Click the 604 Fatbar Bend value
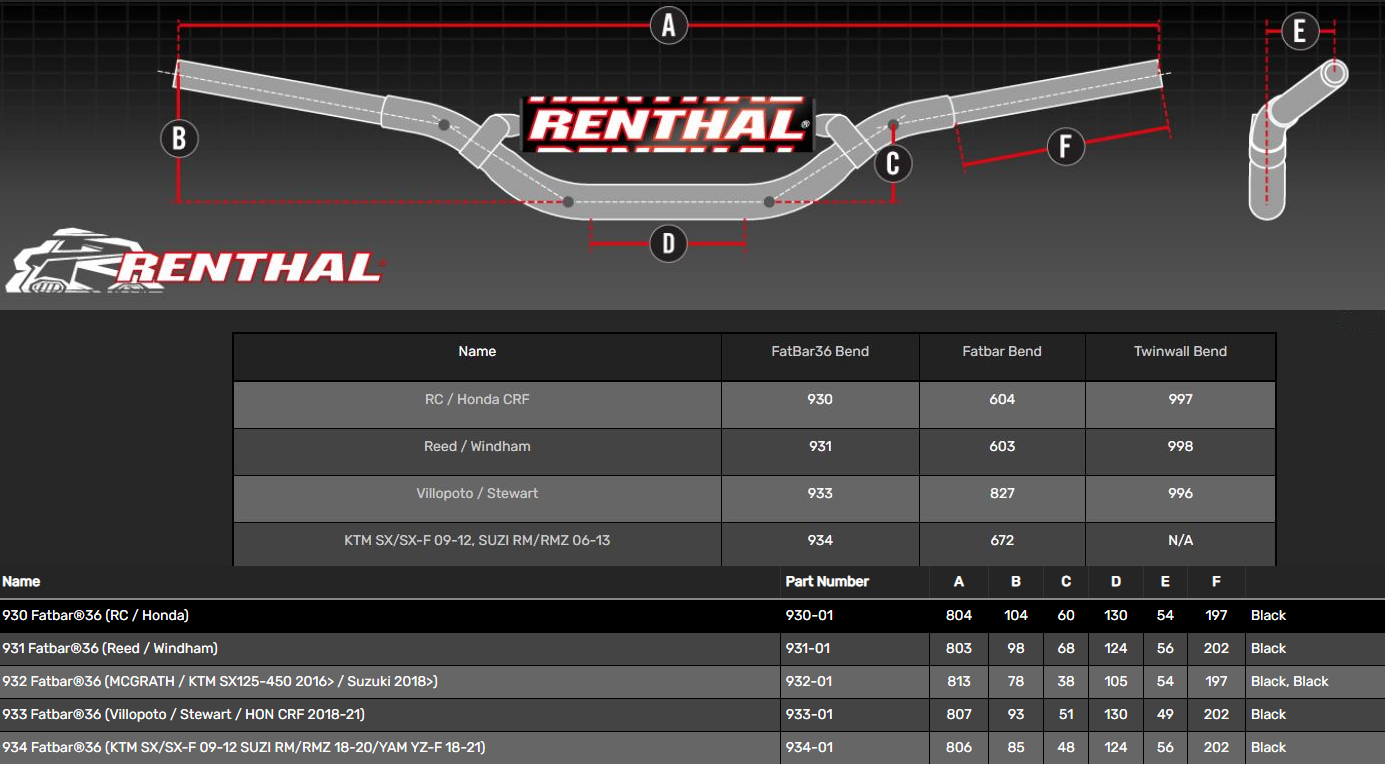 pyautogui.click(x=1002, y=399)
